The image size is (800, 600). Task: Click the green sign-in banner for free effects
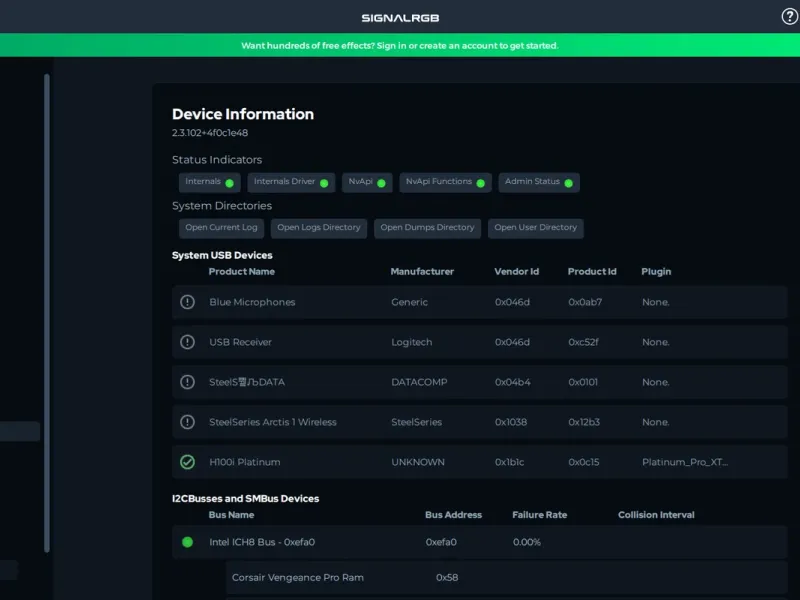(x=400, y=45)
